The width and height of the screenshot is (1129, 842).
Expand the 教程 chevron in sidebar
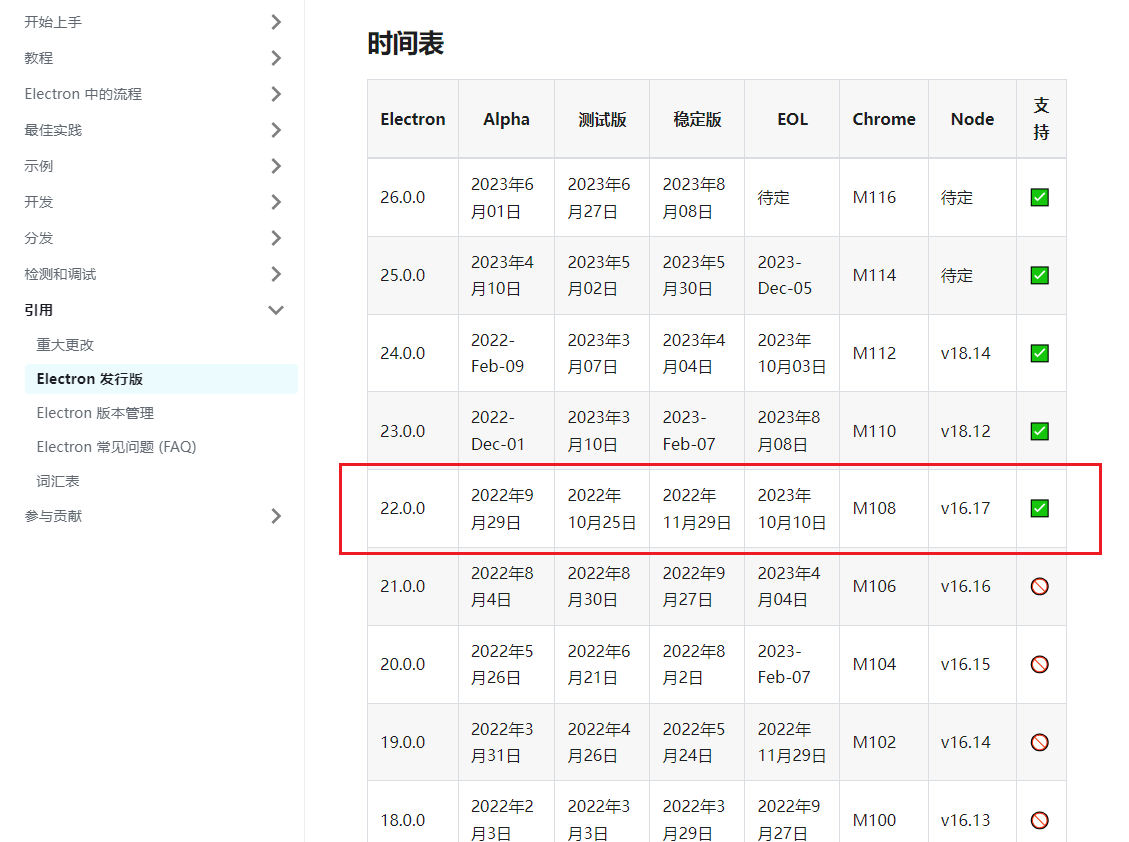tap(276, 58)
